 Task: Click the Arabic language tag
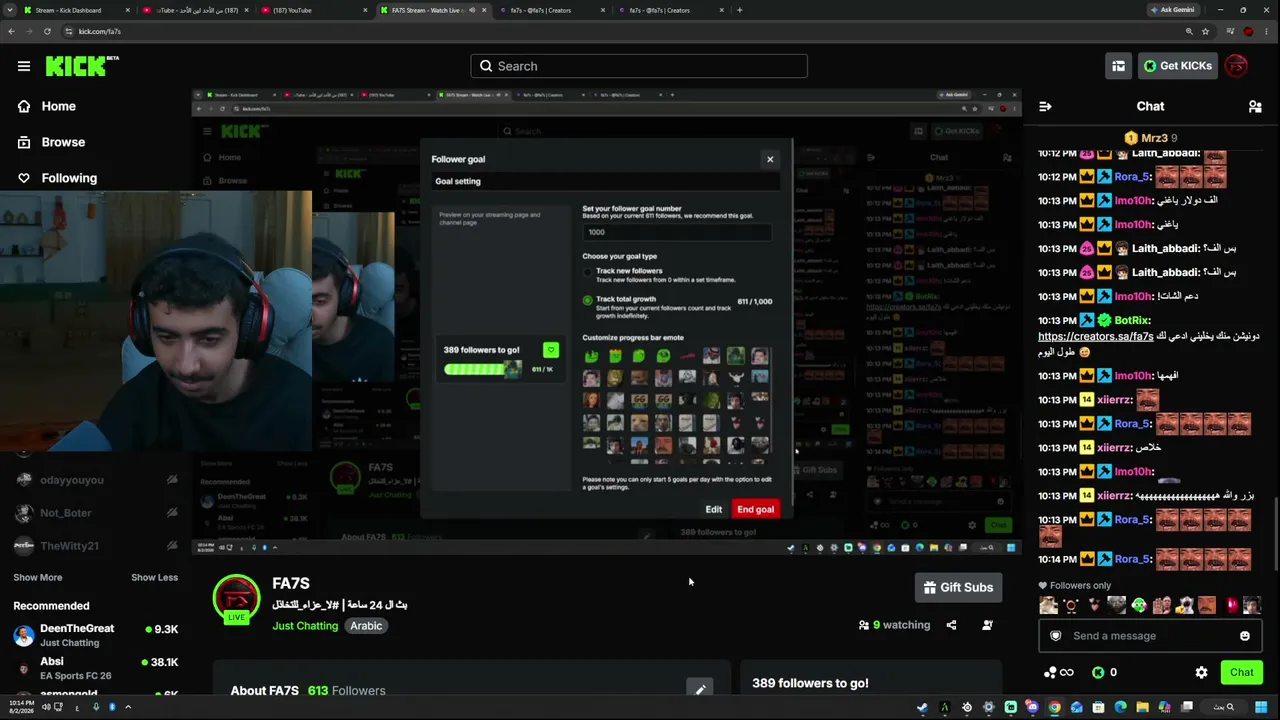[x=366, y=626]
